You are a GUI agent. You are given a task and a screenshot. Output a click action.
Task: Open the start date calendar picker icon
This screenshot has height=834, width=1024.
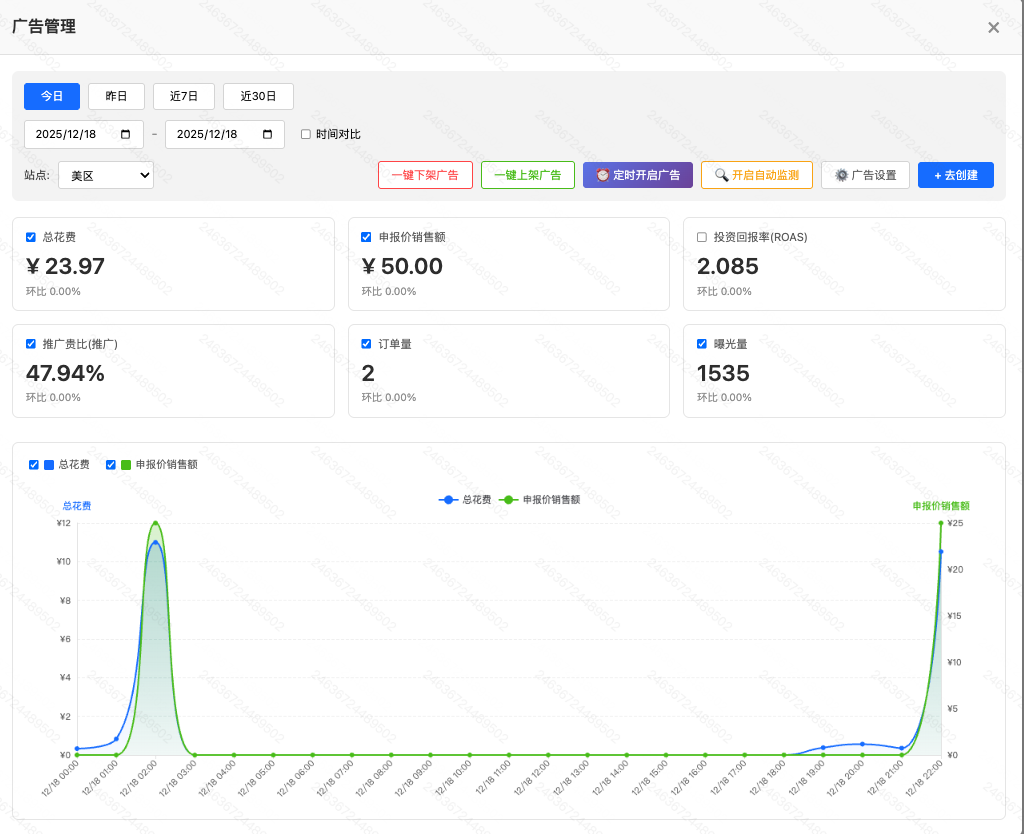click(125, 134)
